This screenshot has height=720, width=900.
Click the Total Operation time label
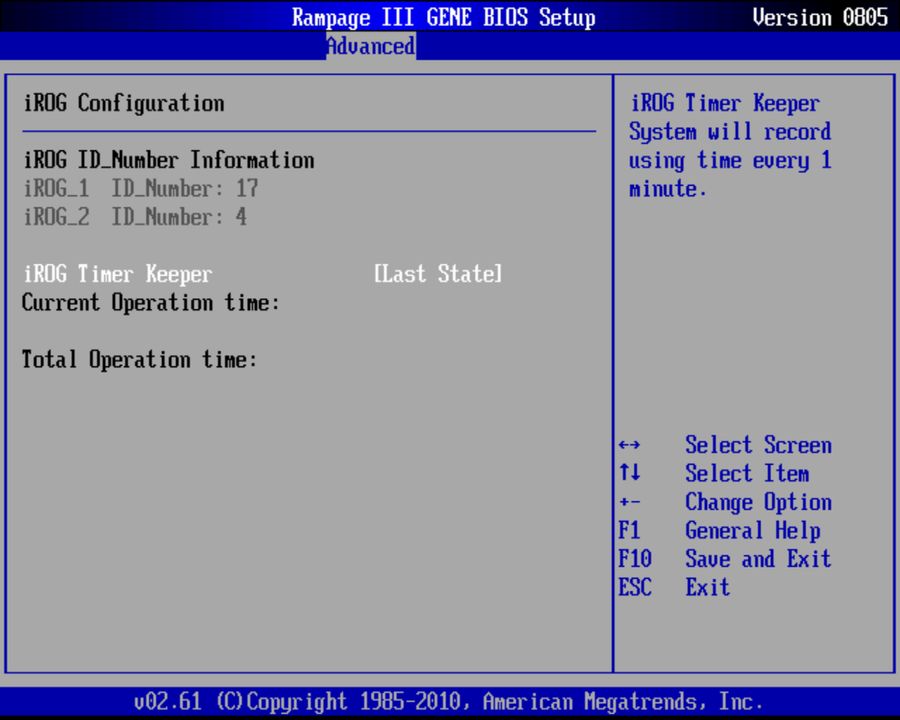pyautogui.click(x=139, y=360)
